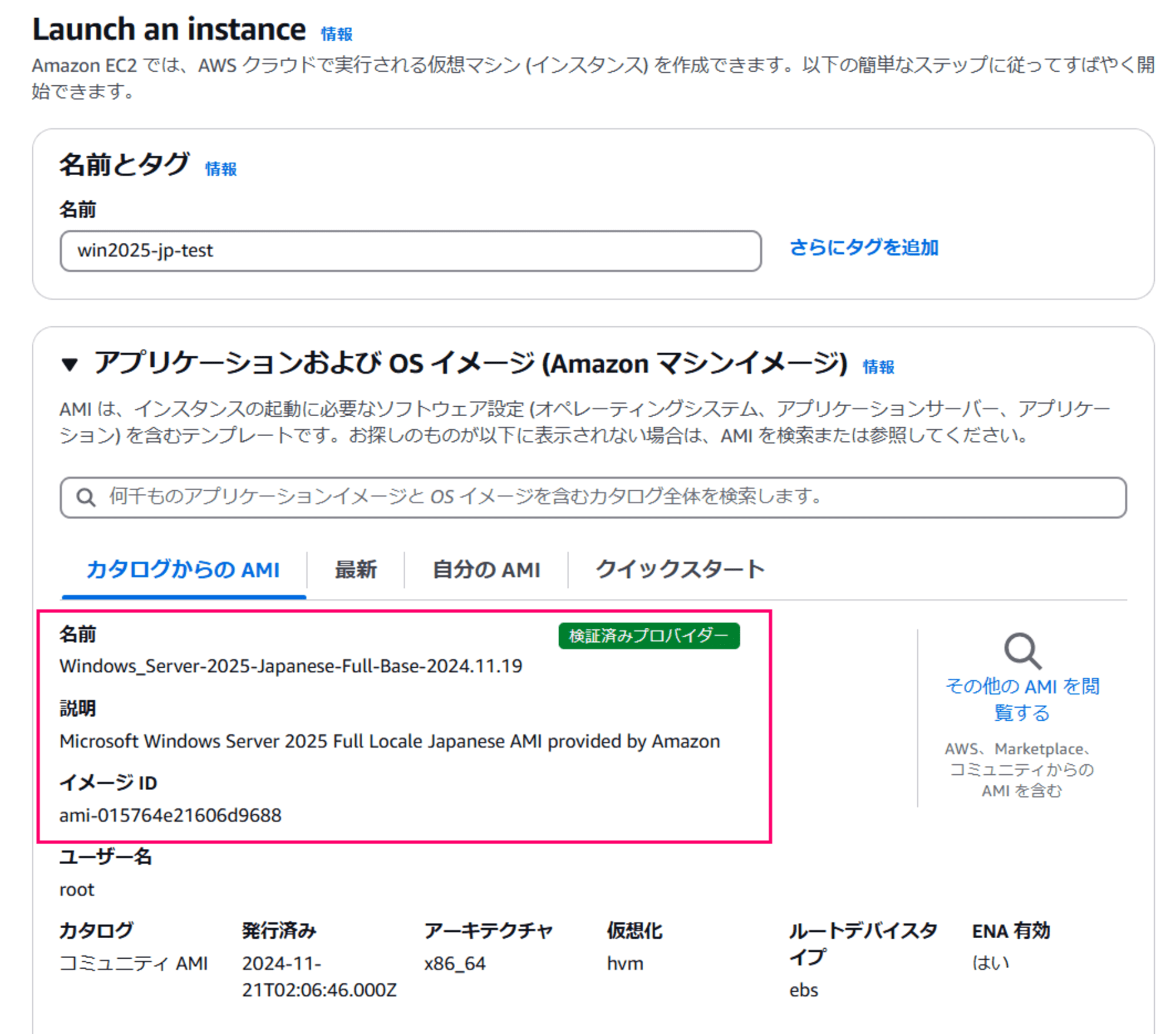Viewport: 1176px width, 1034px height.
Task: Collapse the アプリケーションおよび OS イメージ section
Action: tap(69, 365)
